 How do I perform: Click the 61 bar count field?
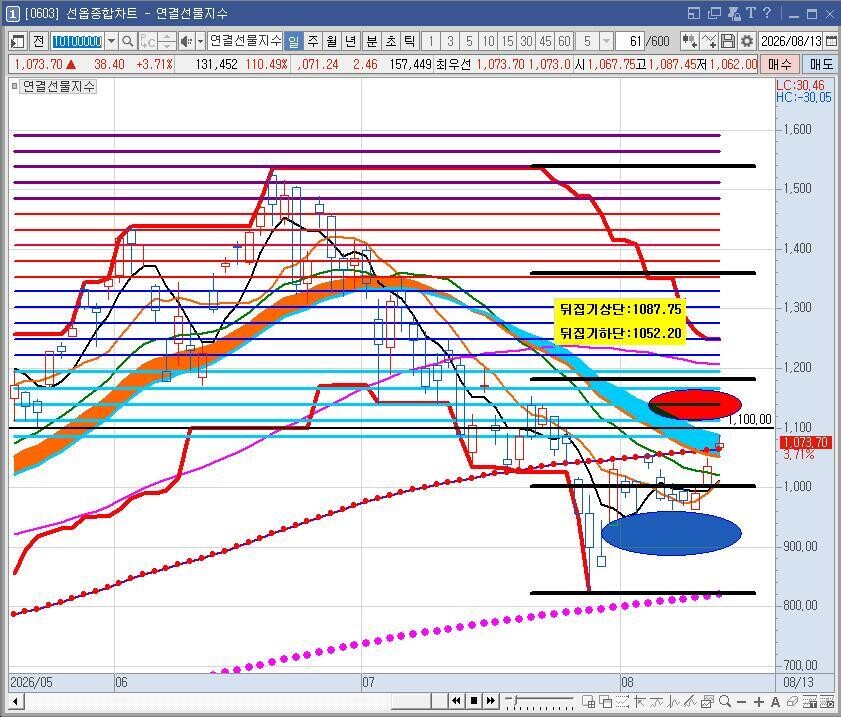tap(630, 41)
